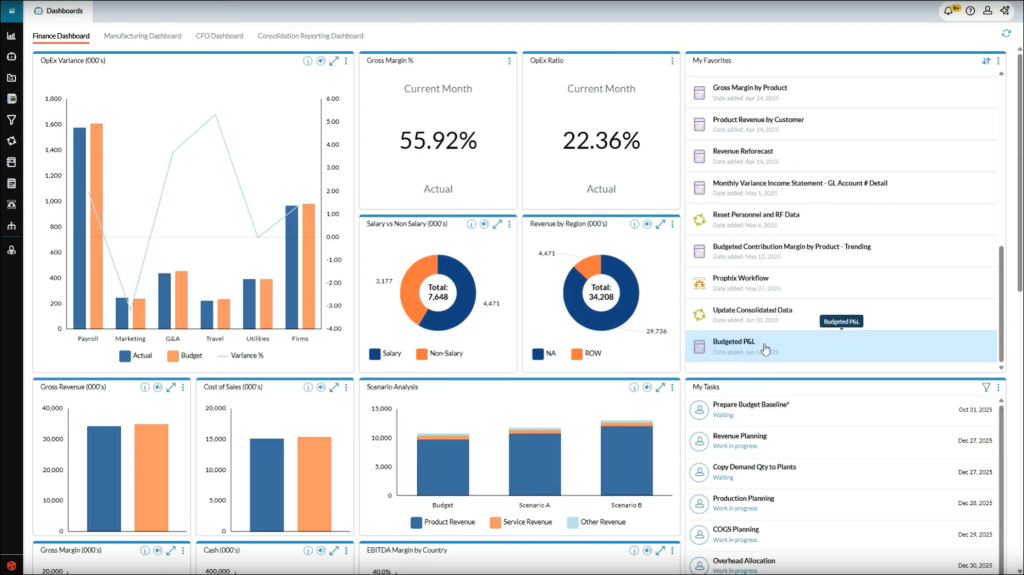Open the My Tasks panel three-dot menu
The image size is (1024, 575).
coord(998,386)
